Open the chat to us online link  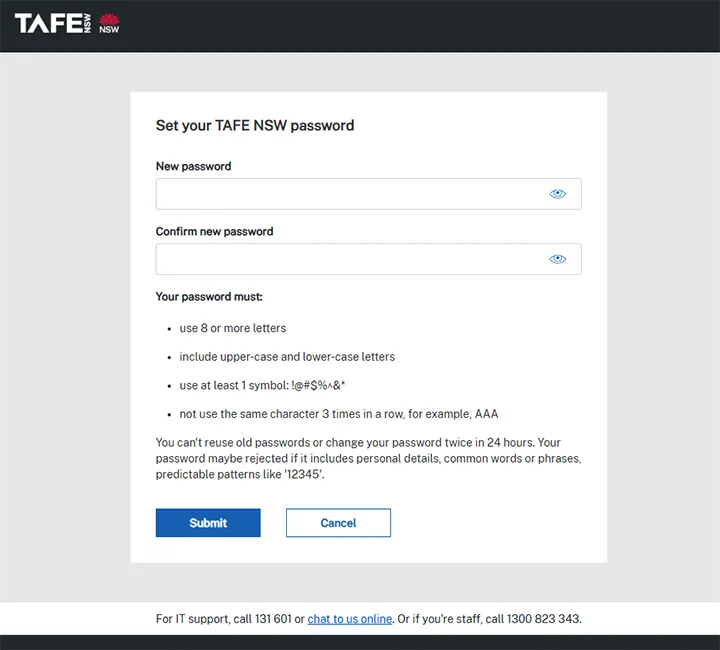point(349,619)
